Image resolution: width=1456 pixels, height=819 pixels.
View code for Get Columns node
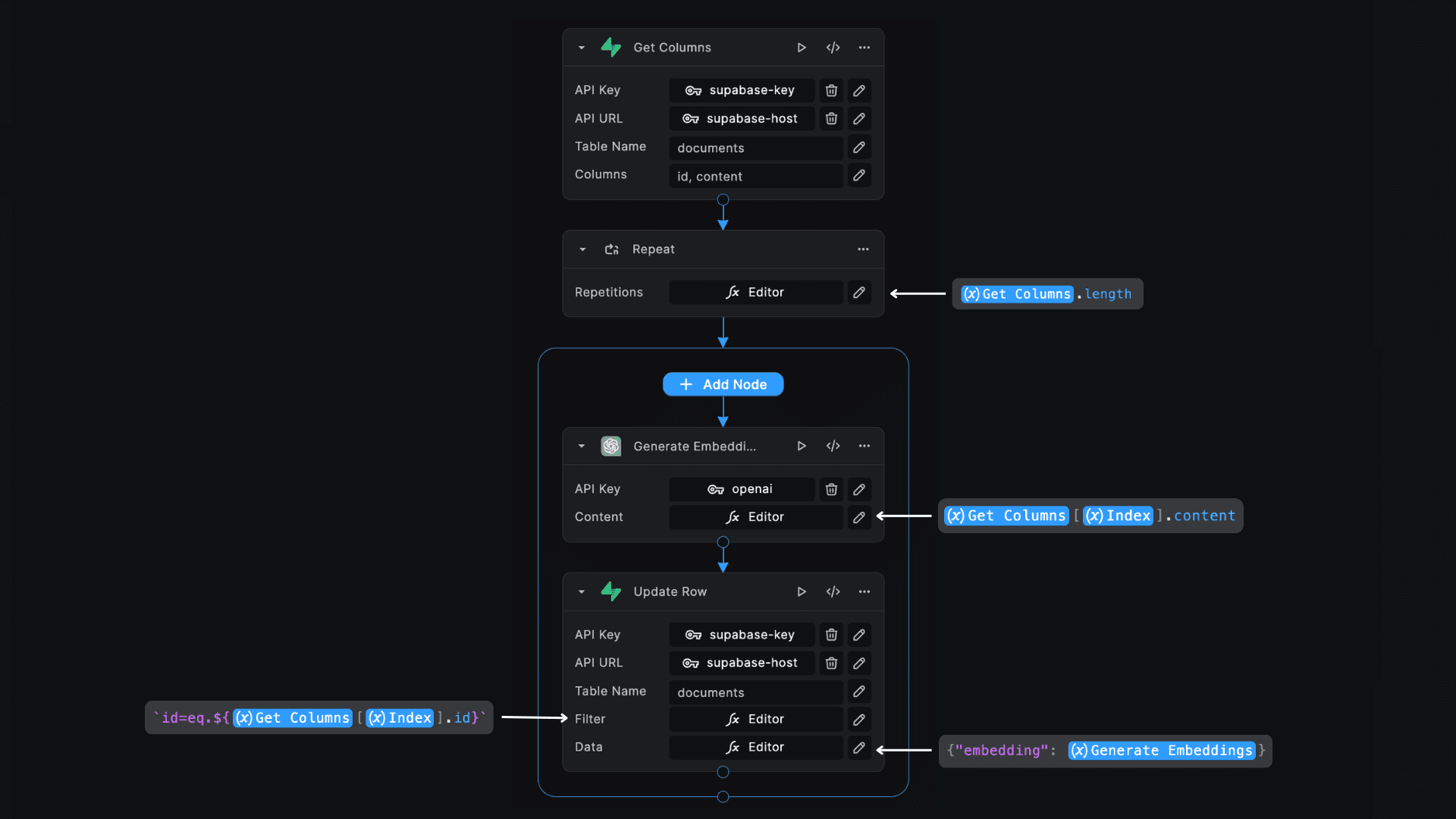pos(833,48)
